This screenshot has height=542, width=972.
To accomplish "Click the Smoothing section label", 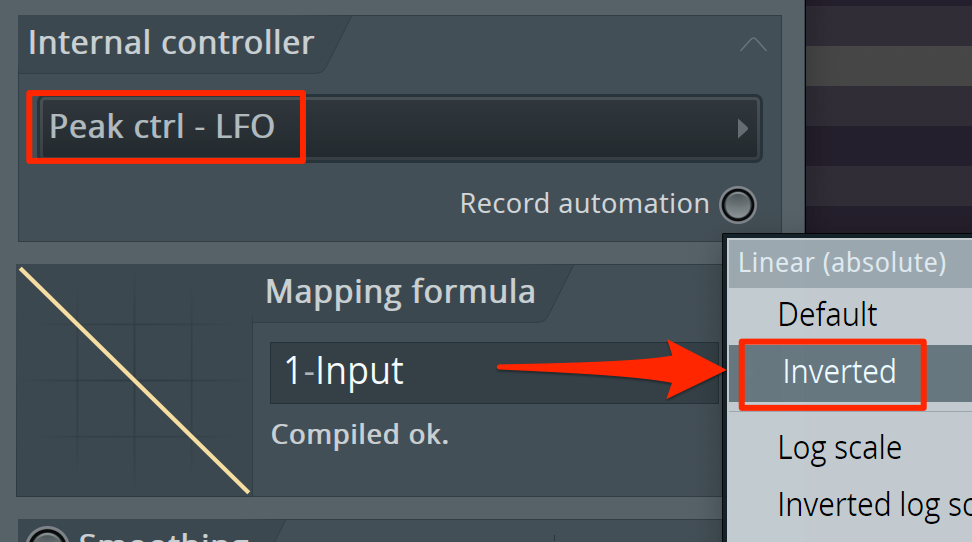I will pos(164,537).
